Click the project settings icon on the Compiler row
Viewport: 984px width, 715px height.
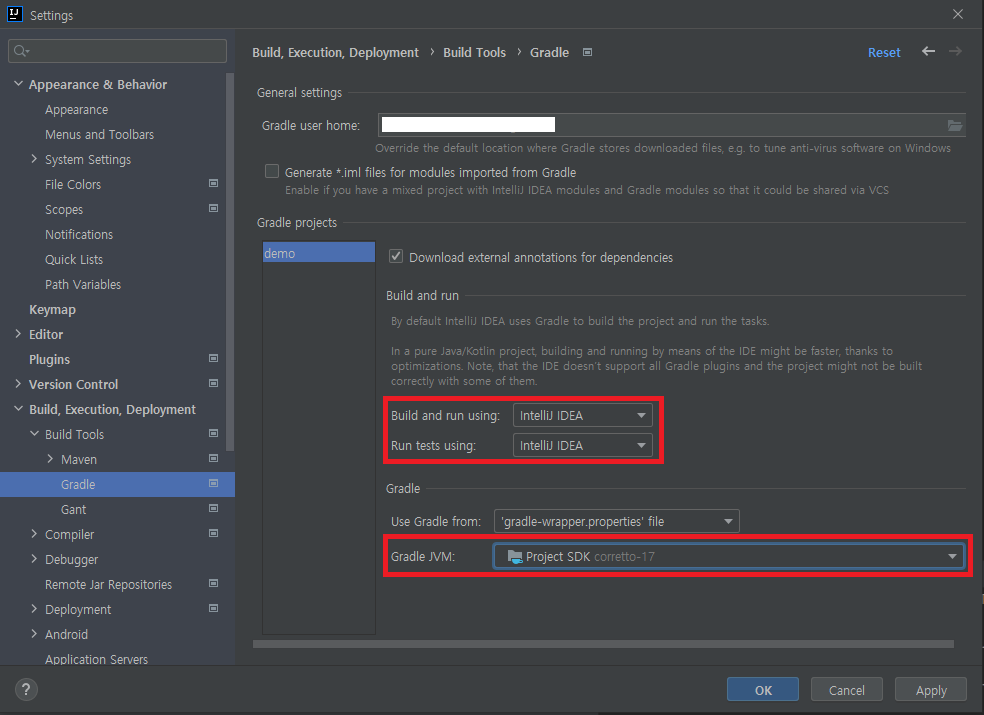[x=213, y=534]
